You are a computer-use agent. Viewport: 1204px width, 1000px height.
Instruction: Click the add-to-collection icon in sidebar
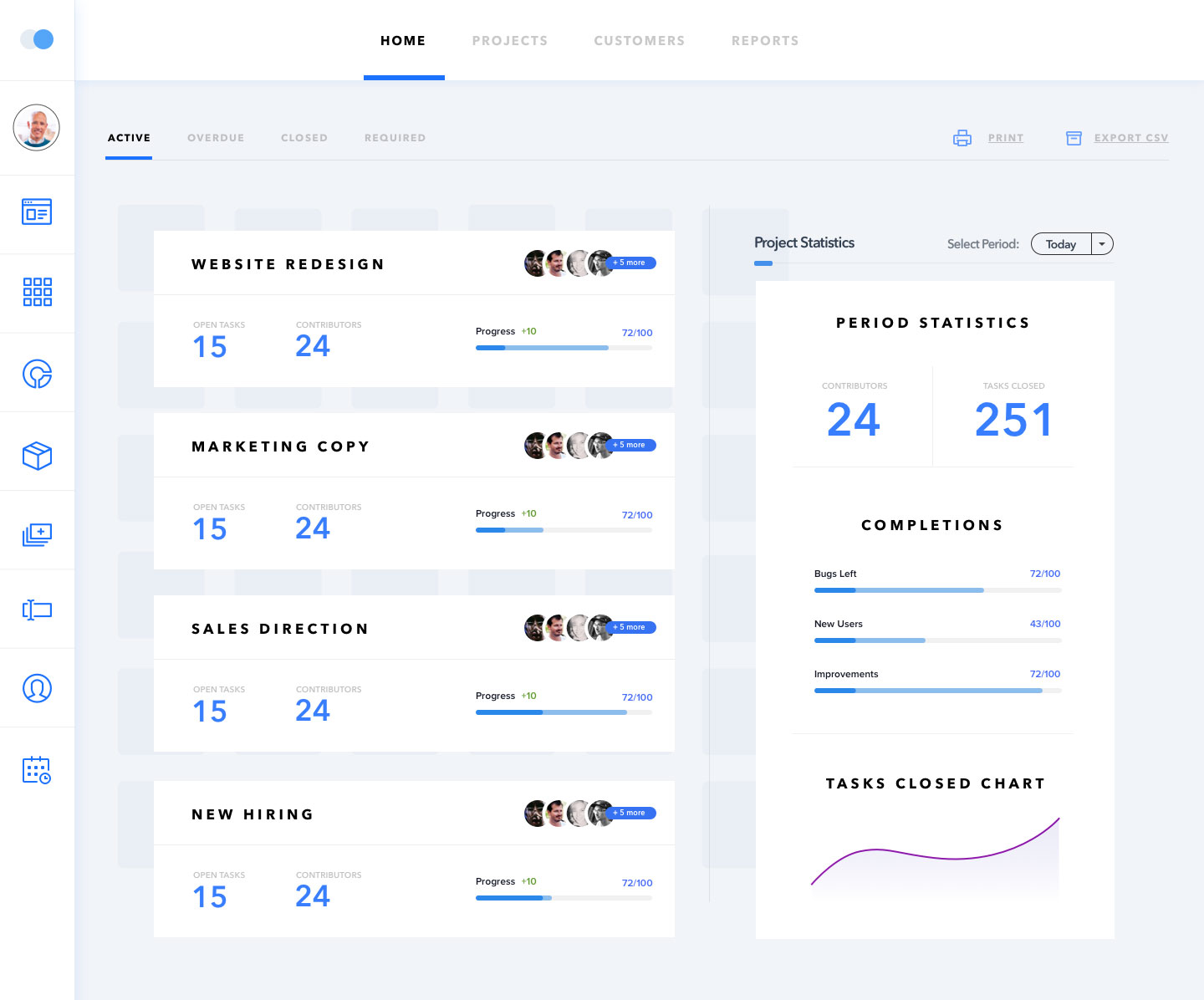click(37, 534)
